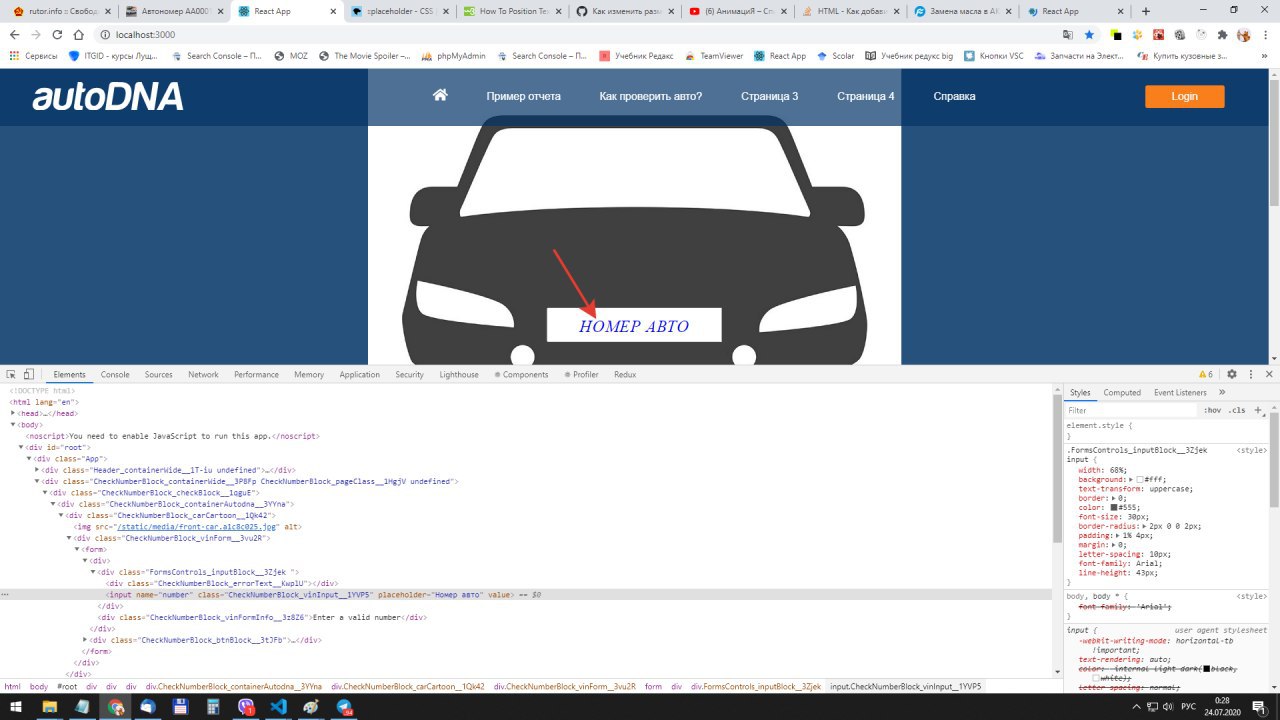Open the Lighthouse tab

pyautogui.click(x=459, y=374)
